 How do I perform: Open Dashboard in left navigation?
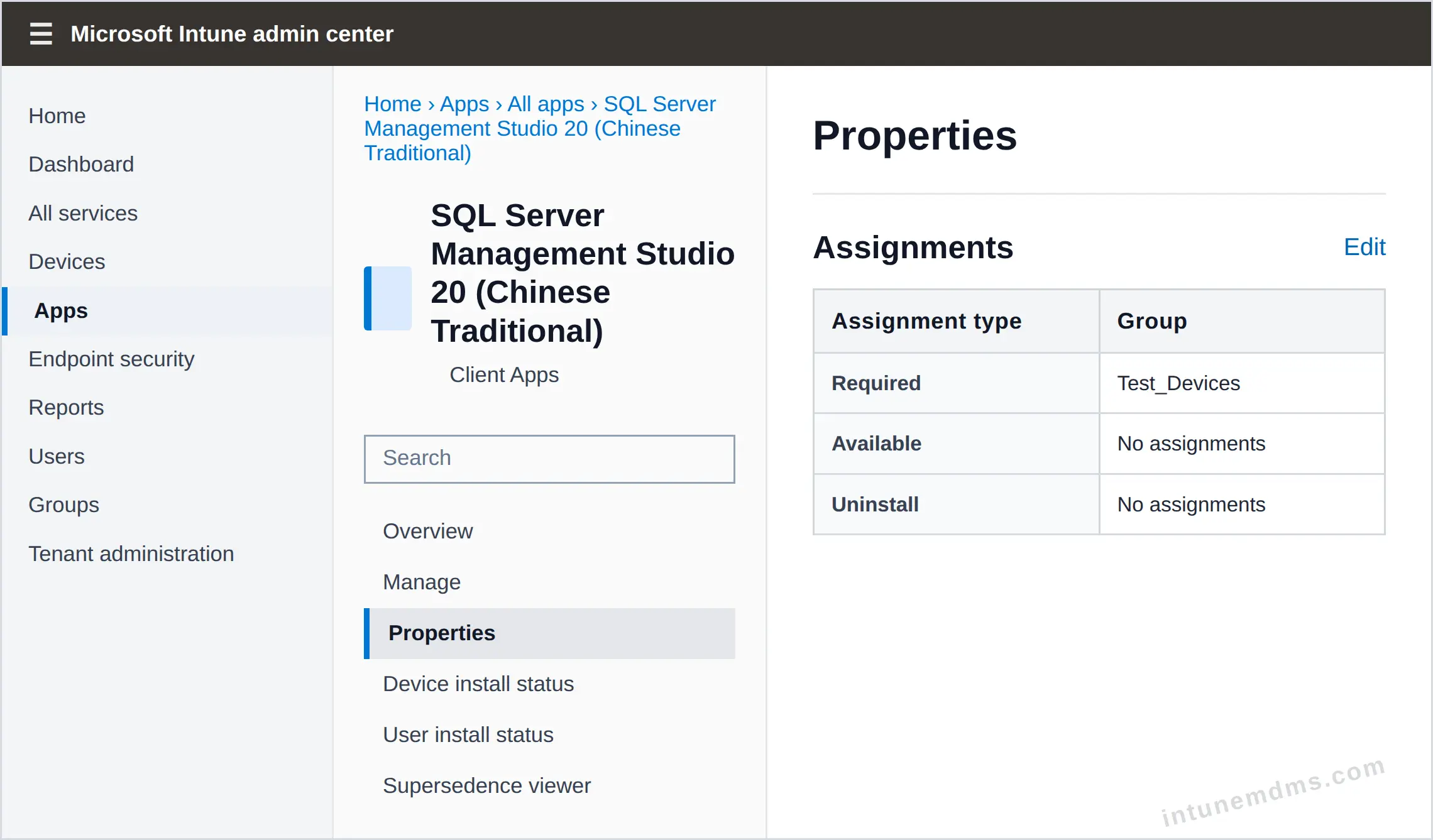click(x=81, y=164)
